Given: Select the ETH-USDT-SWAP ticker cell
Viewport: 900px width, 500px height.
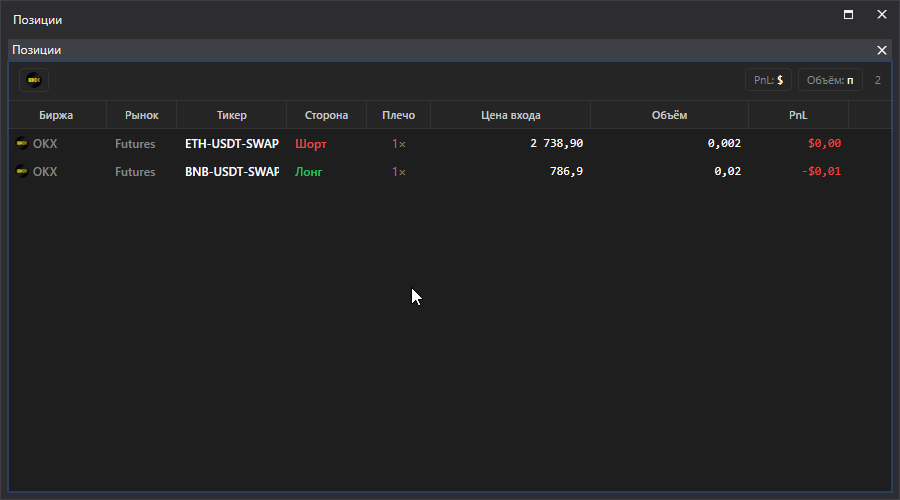Looking at the screenshot, I should coord(232,144).
